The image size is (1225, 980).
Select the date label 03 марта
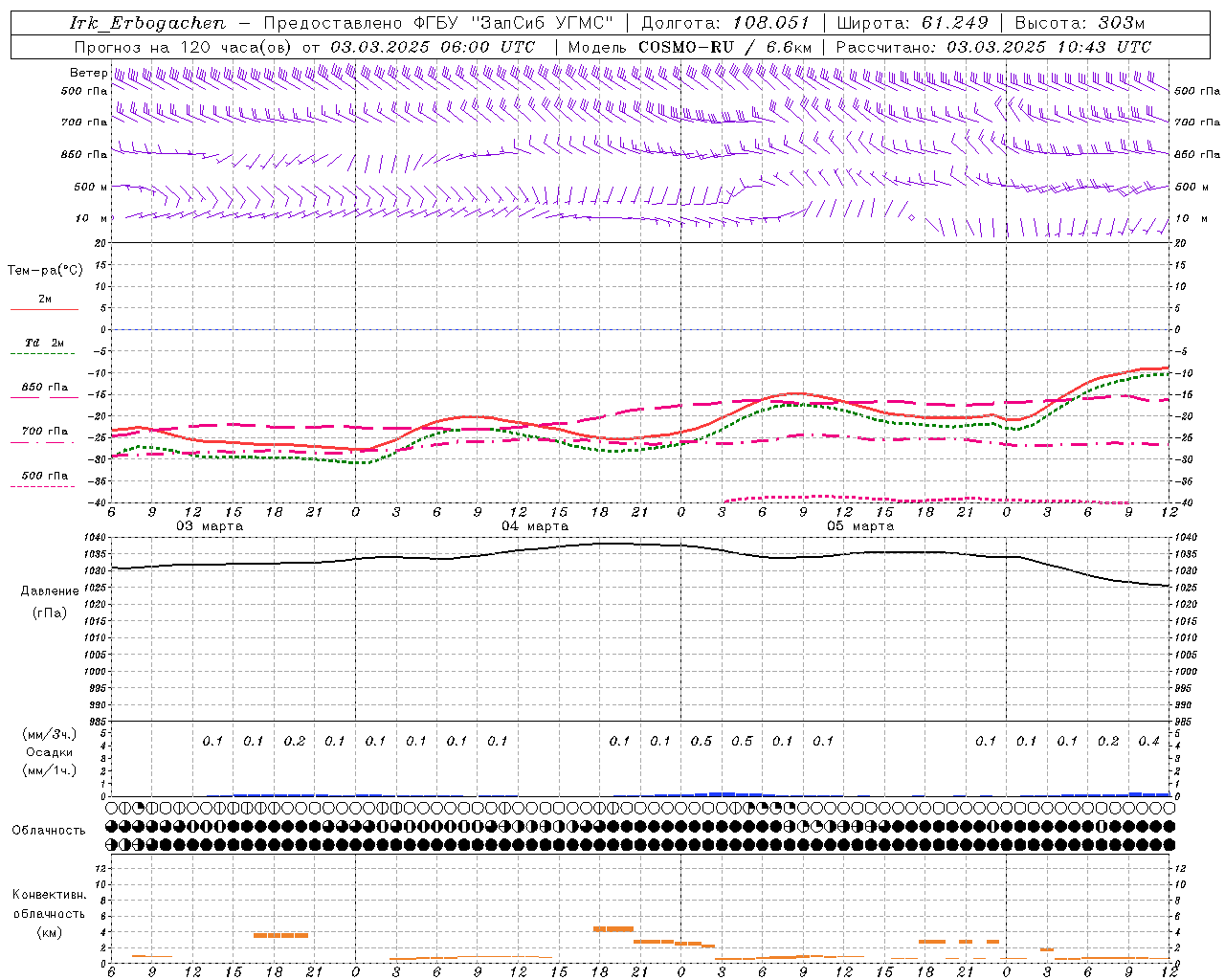(210, 526)
